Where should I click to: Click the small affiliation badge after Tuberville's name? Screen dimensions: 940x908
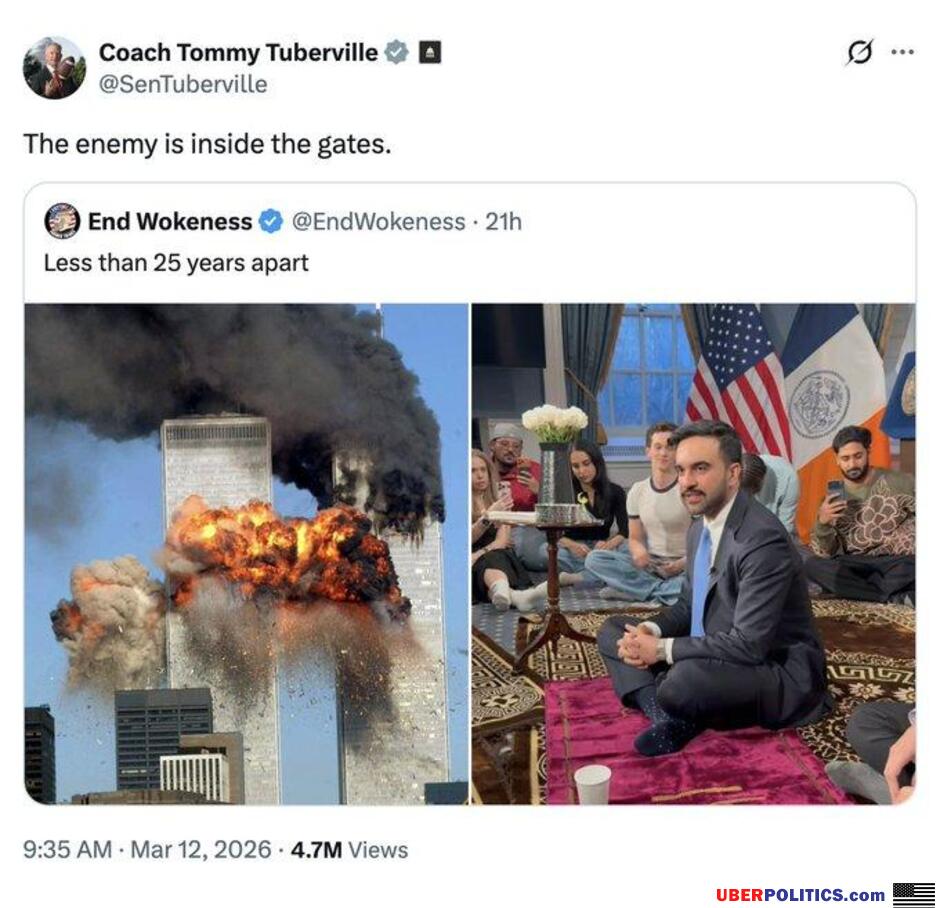[430, 53]
